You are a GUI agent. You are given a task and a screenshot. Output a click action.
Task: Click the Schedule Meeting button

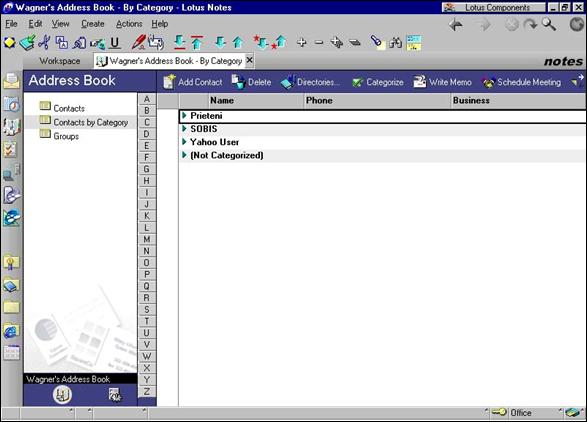click(522, 82)
